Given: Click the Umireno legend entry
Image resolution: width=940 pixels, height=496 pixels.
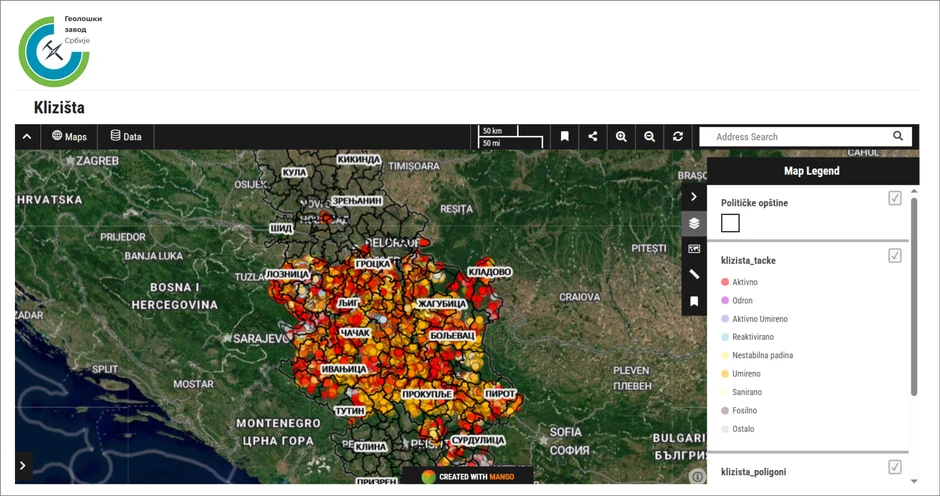Looking at the screenshot, I should click(741, 374).
